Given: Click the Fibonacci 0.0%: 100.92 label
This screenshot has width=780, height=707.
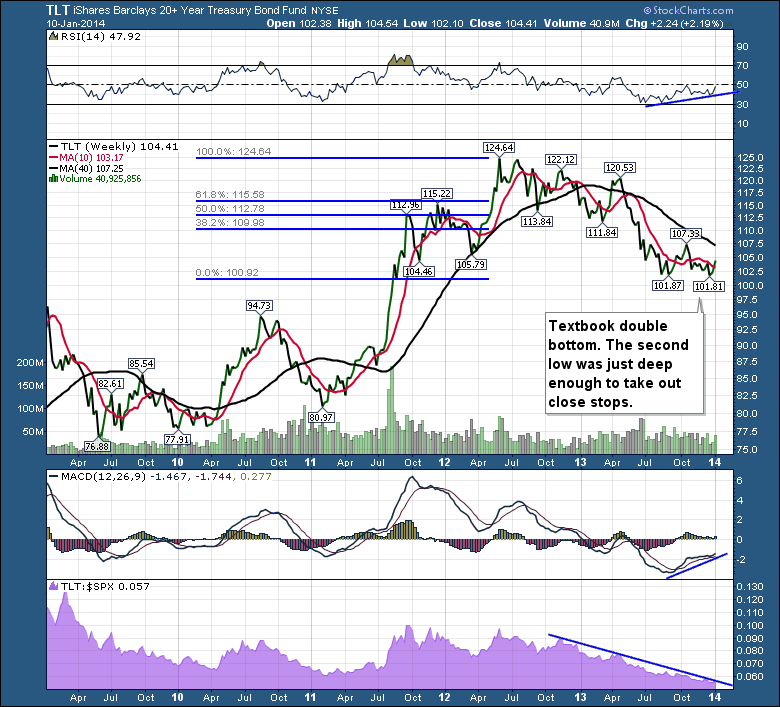Looking at the screenshot, I should [227, 273].
